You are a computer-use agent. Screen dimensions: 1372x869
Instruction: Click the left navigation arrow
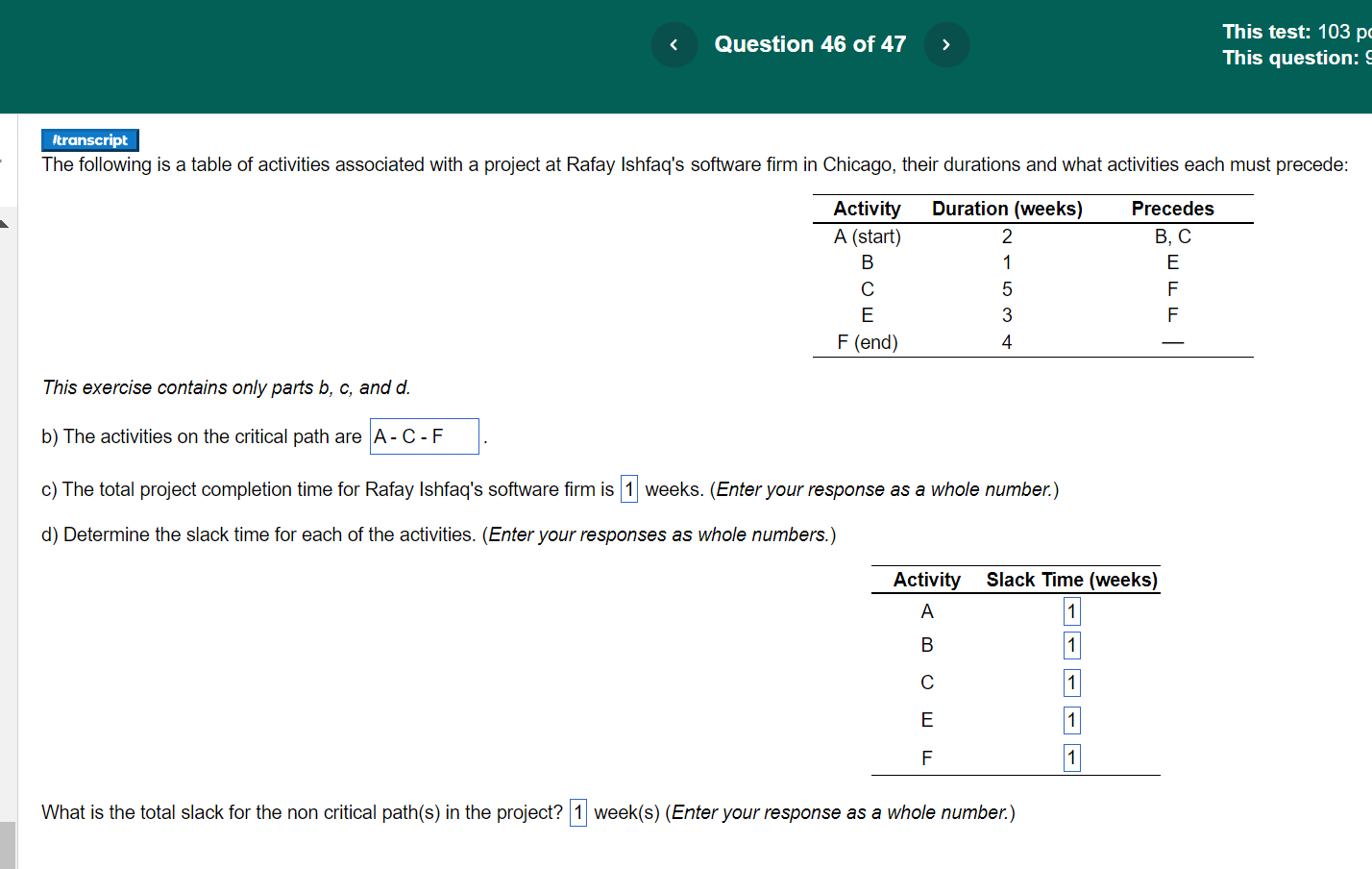(x=674, y=44)
